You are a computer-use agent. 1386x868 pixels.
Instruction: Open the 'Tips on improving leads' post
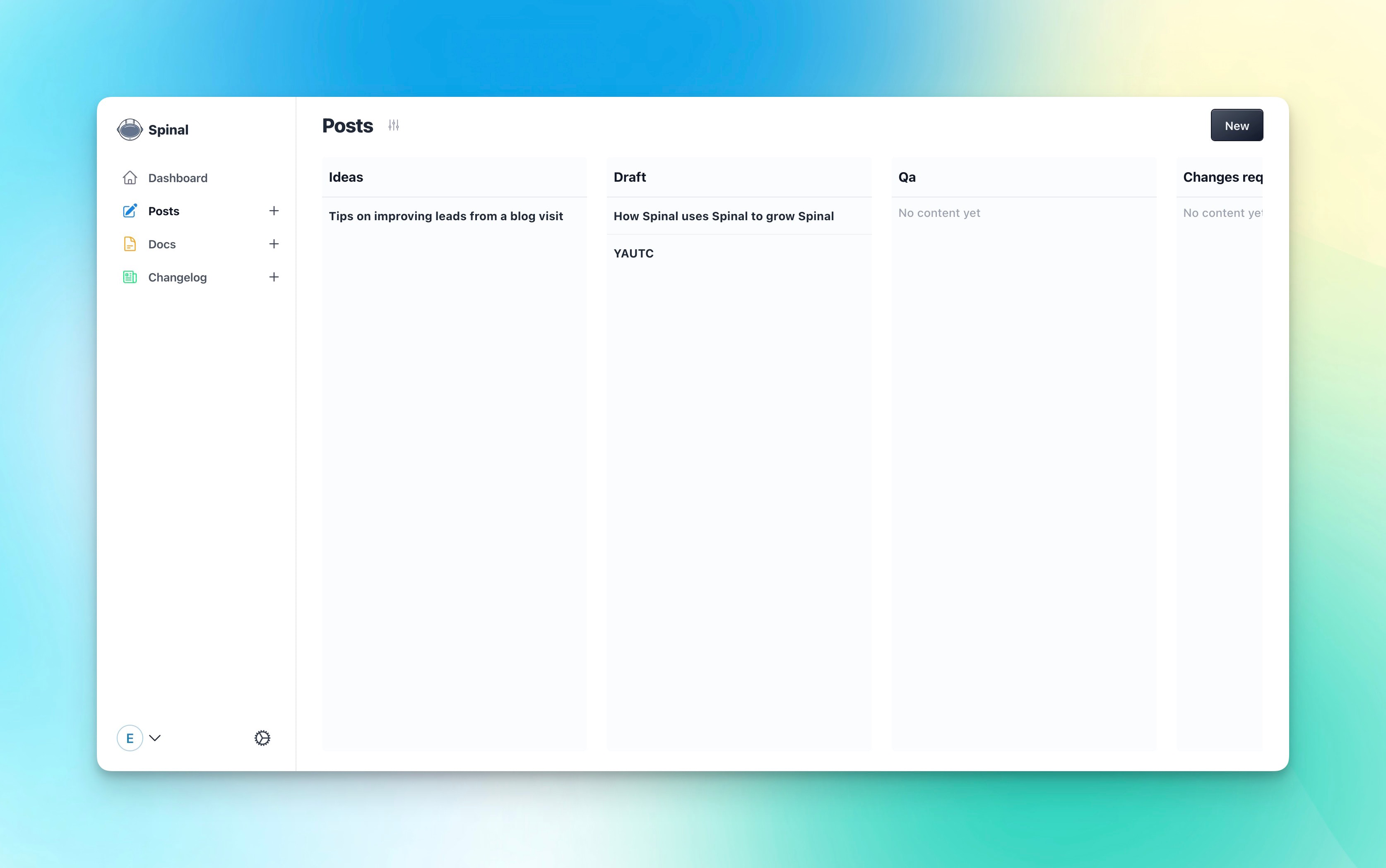click(445, 216)
